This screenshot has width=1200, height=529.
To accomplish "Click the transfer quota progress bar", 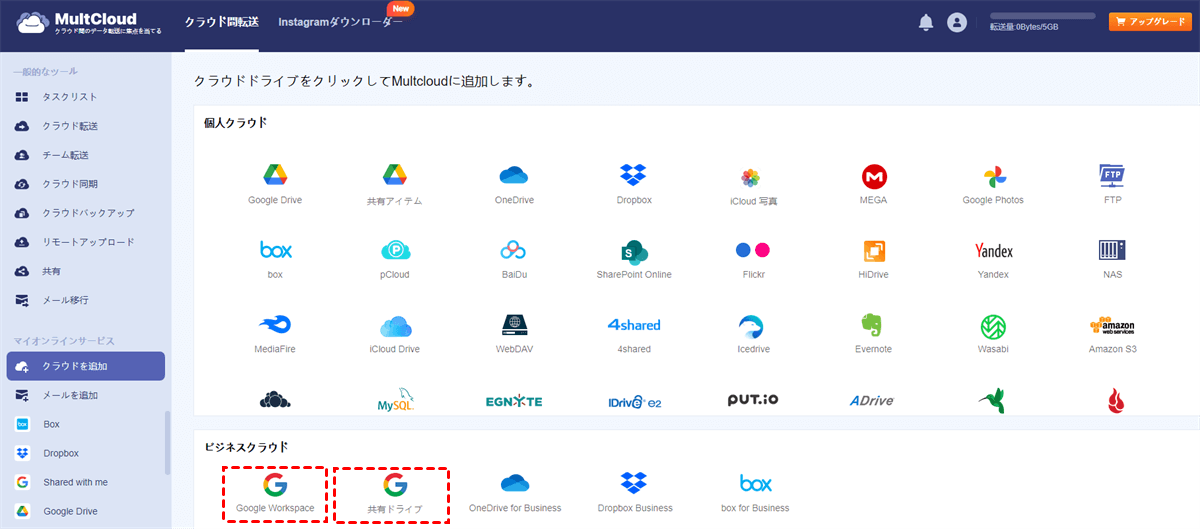I will click(1043, 17).
